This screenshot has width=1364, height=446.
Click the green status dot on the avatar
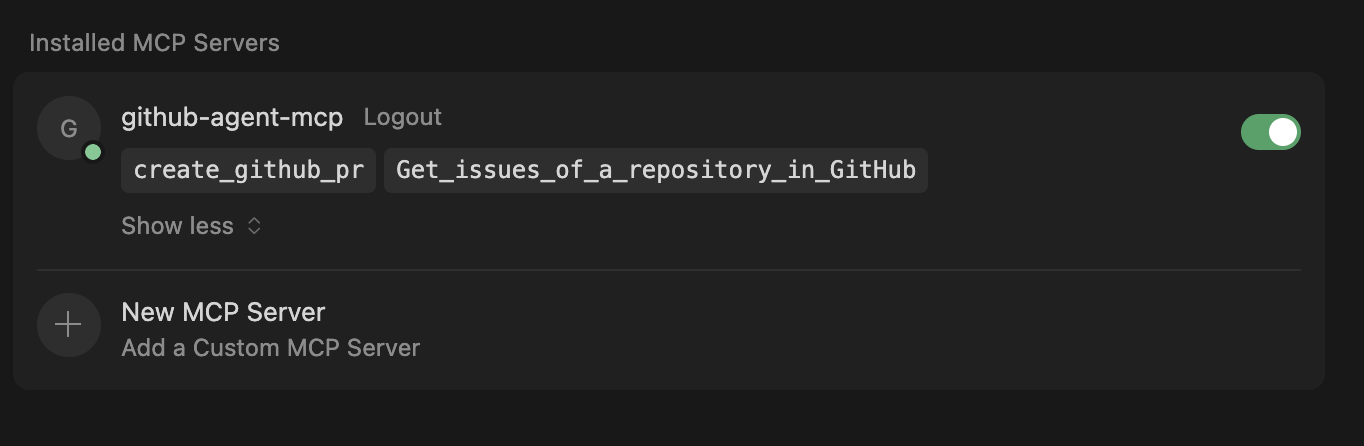[x=93, y=152]
